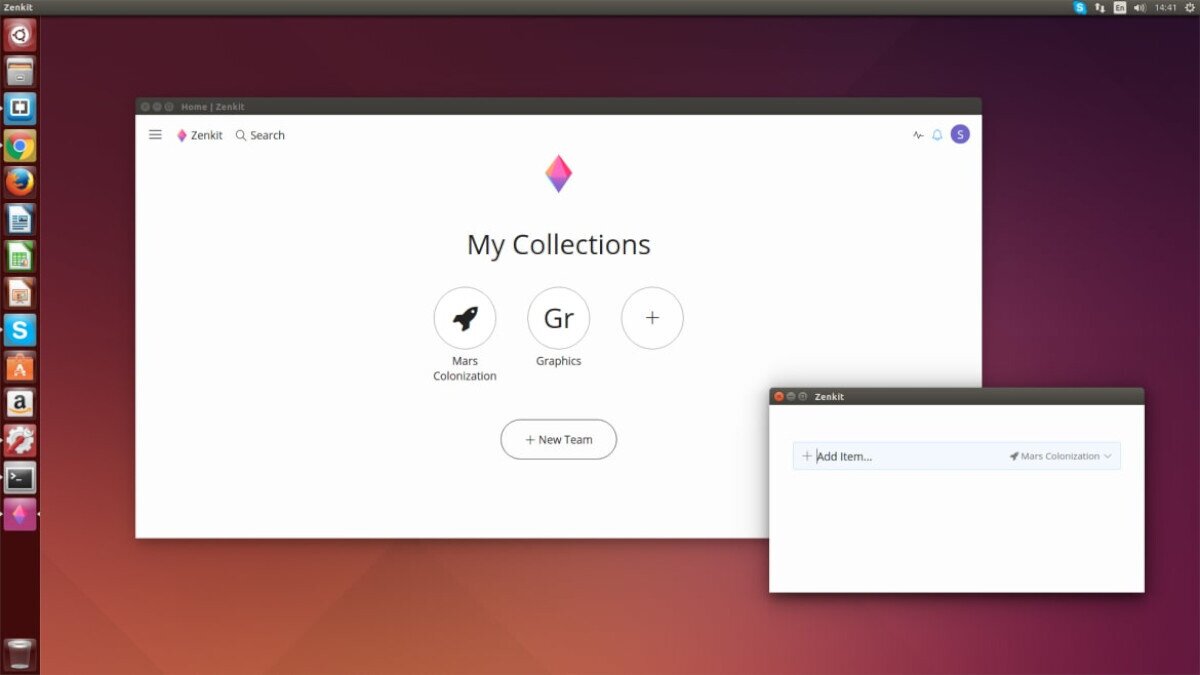Image resolution: width=1200 pixels, height=675 pixels.
Task: Open the Graphics collection circle
Action: tap(558, 318)
